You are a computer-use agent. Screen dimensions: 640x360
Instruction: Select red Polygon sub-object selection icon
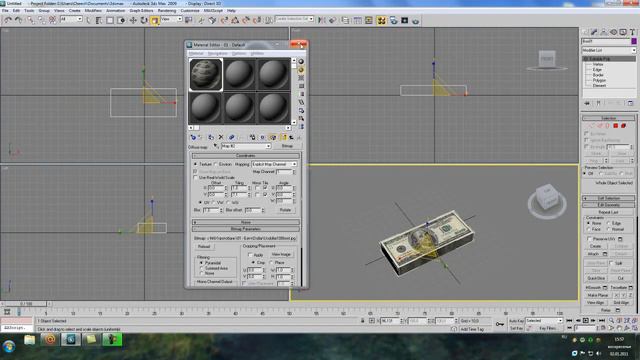616,126
